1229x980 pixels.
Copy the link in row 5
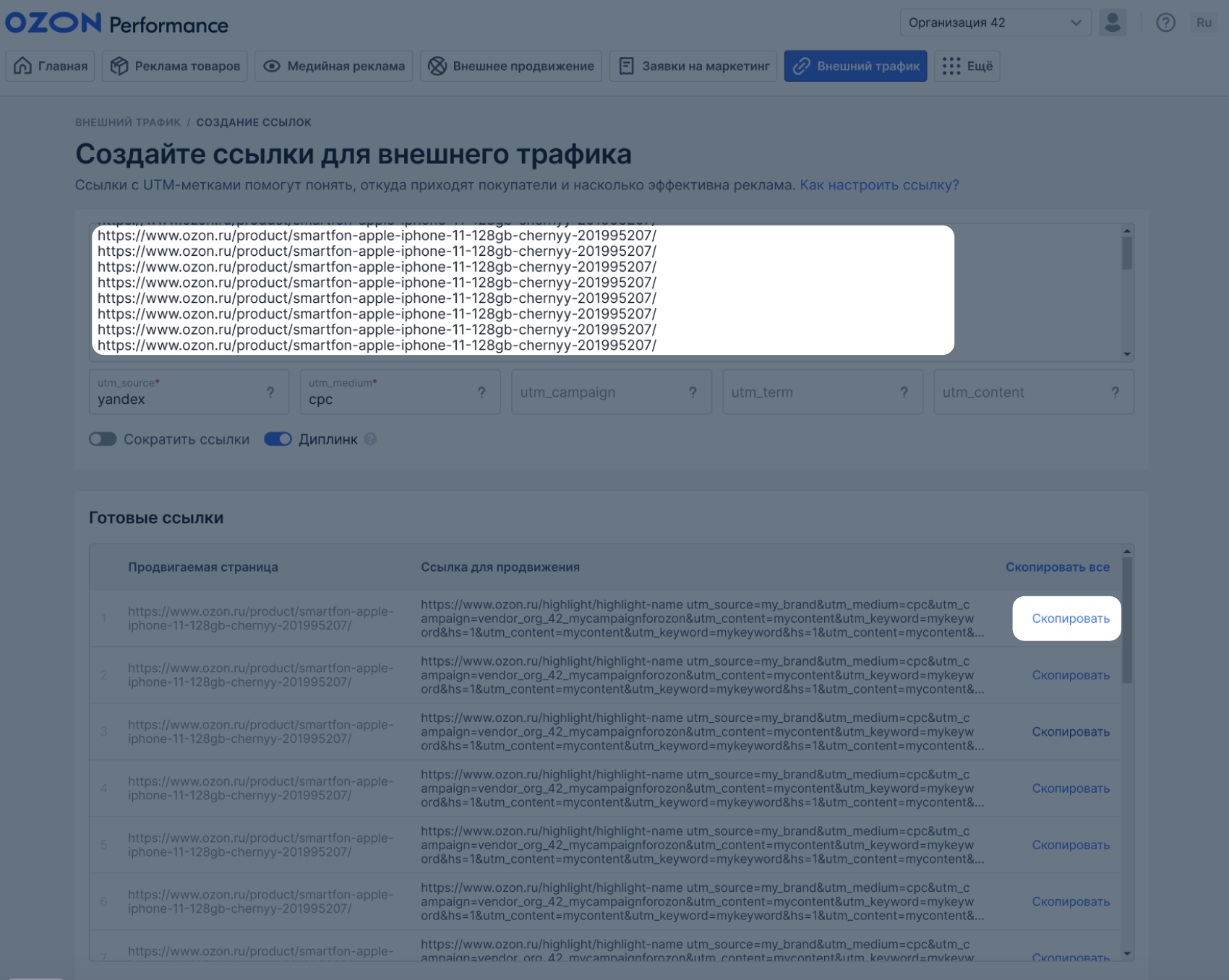[1071, 845]
